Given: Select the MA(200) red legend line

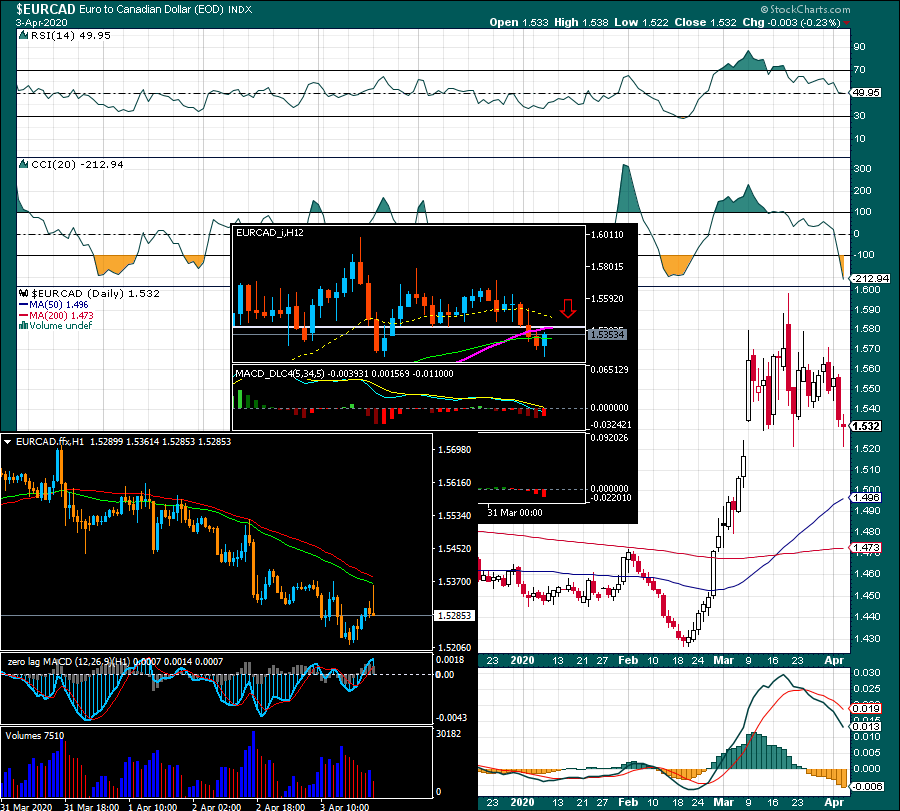Looking at the screenshot, I should point(24,316).
